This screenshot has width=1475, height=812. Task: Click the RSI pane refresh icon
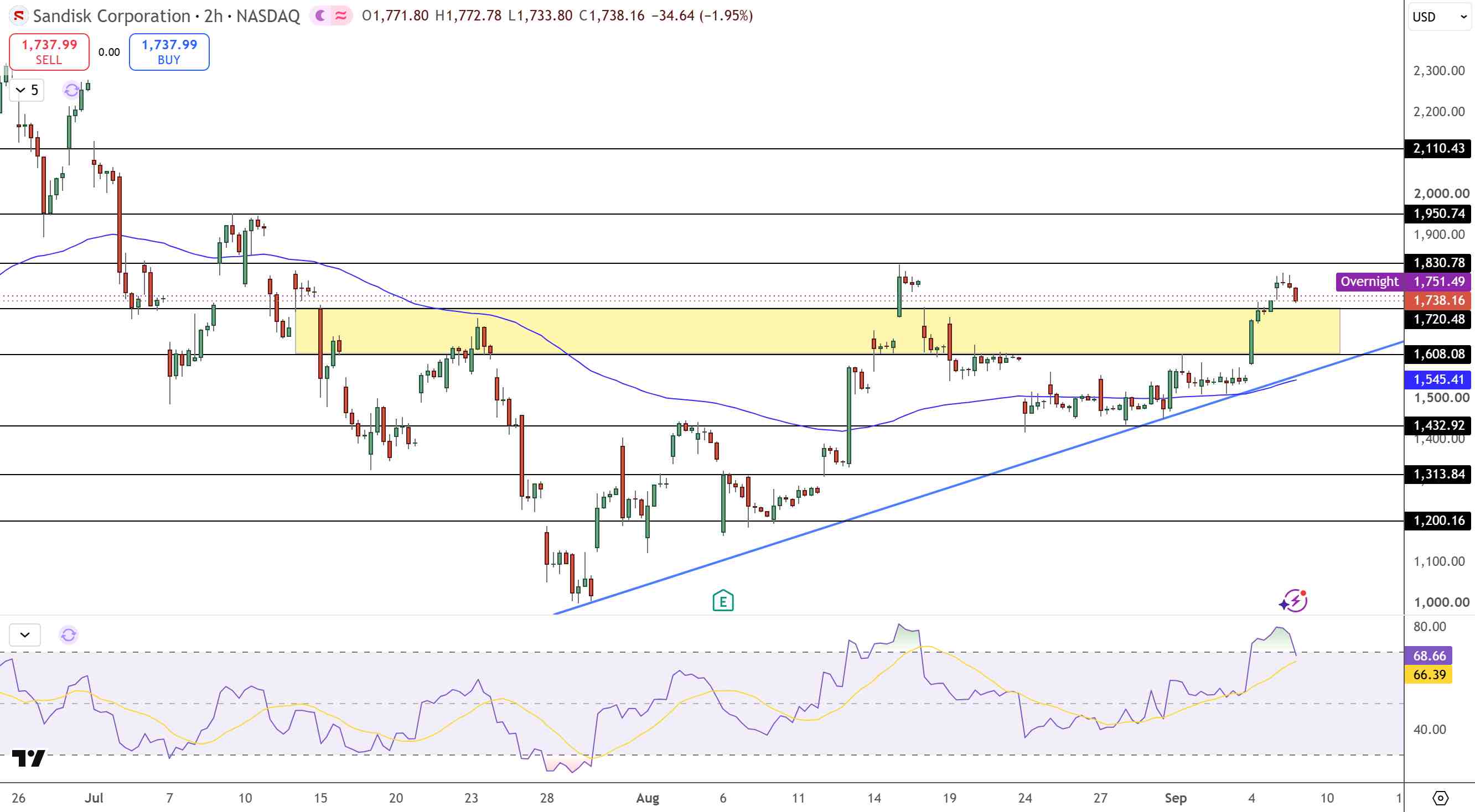pos(69,634)
